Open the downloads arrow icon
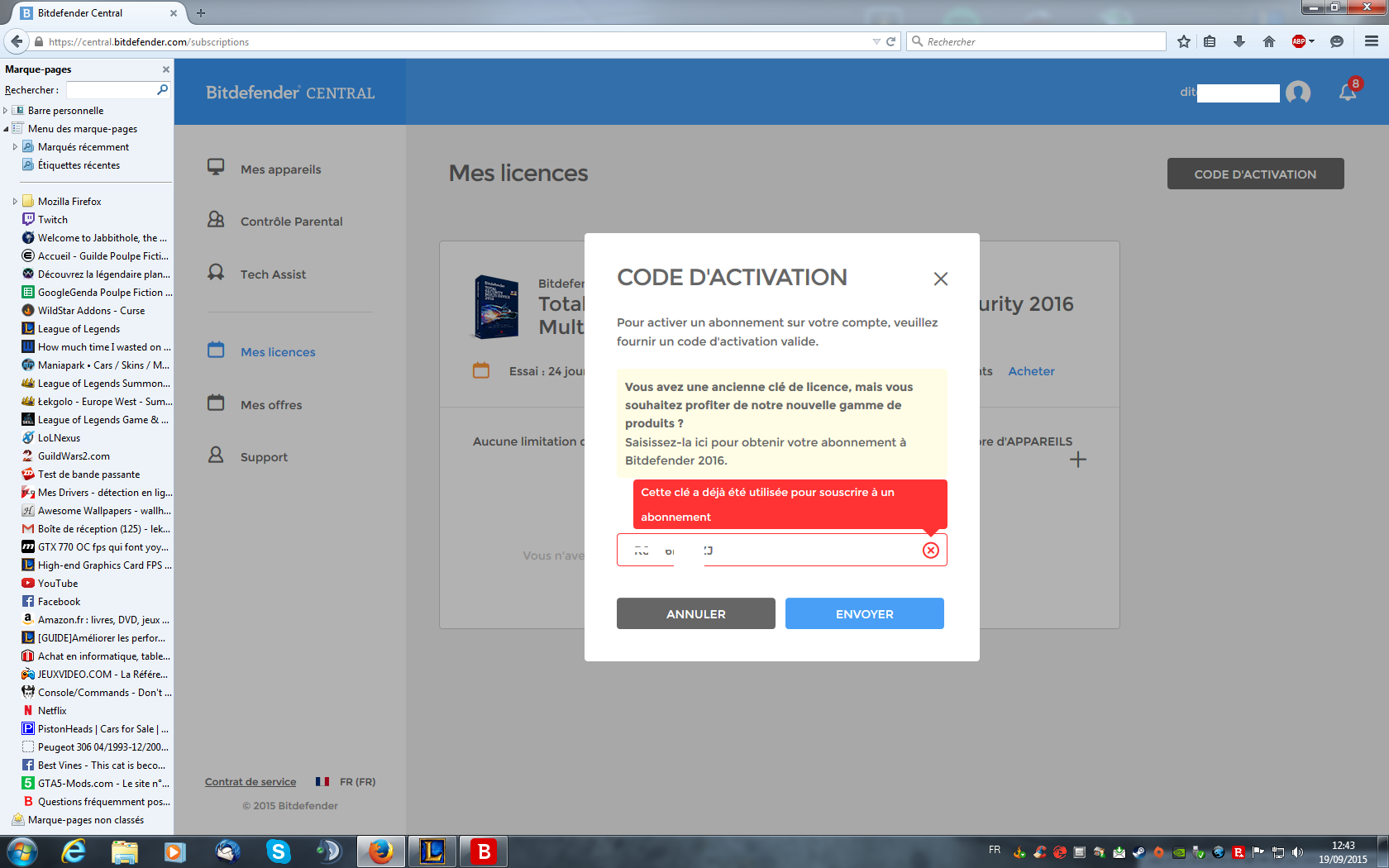 pos(1239,41)
